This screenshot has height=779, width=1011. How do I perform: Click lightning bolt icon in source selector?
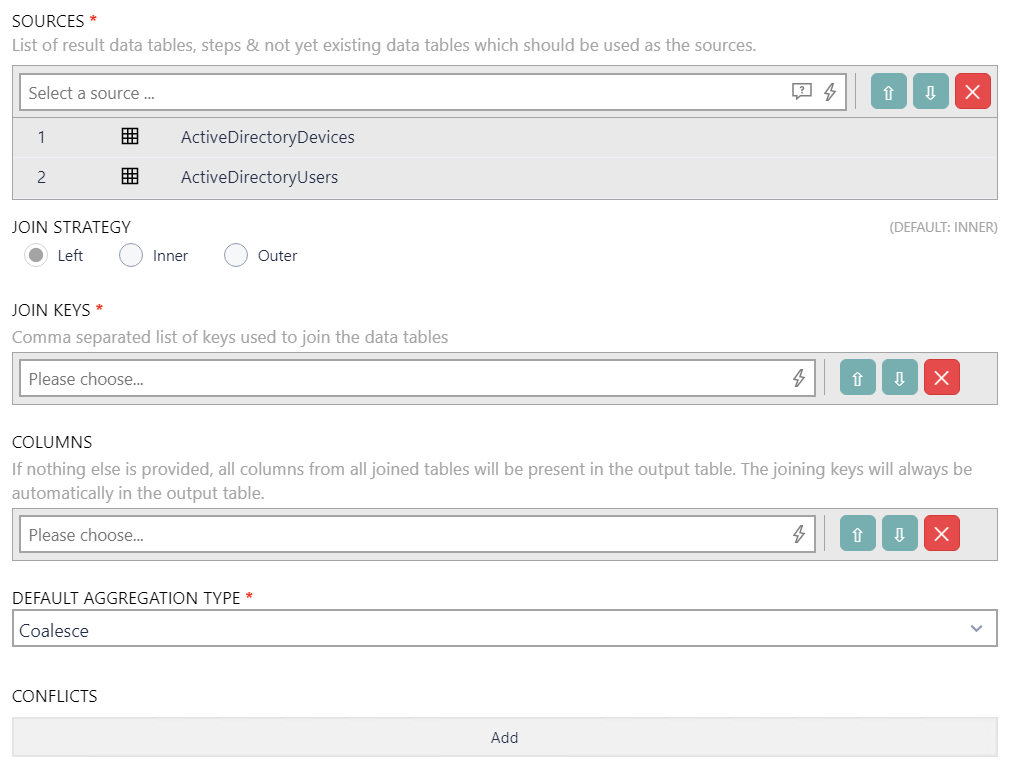(829, 93)
